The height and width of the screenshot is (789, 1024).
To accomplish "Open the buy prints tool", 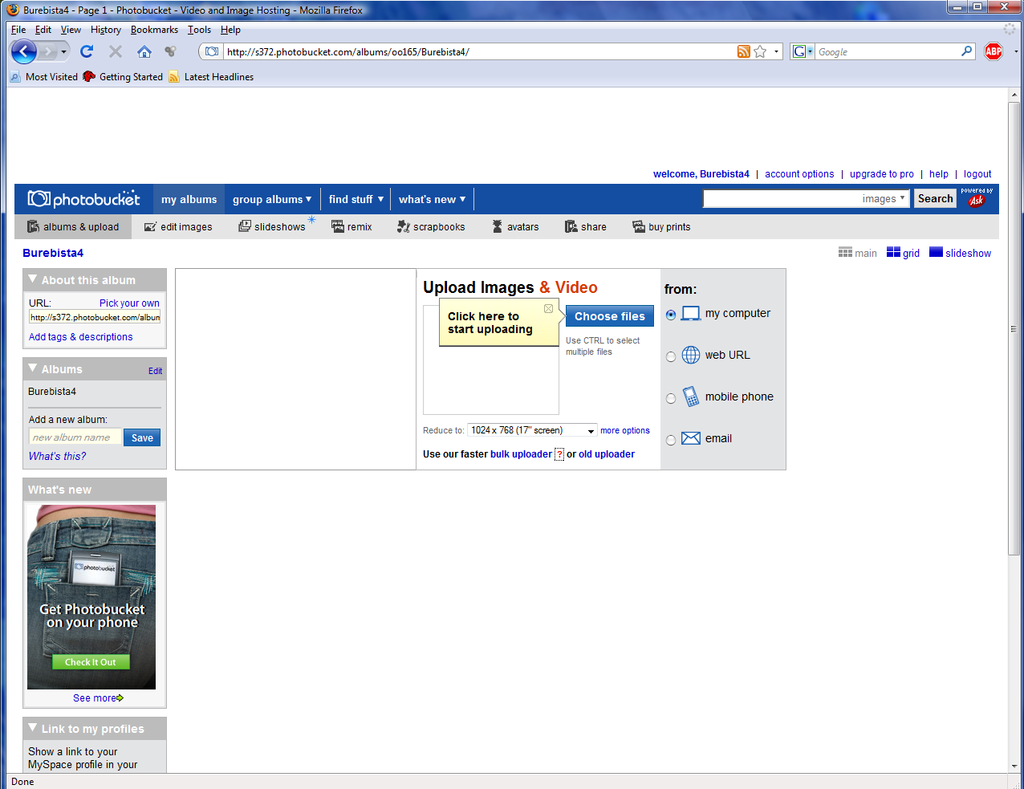I will pyautogui.click(x=662, y=227).
